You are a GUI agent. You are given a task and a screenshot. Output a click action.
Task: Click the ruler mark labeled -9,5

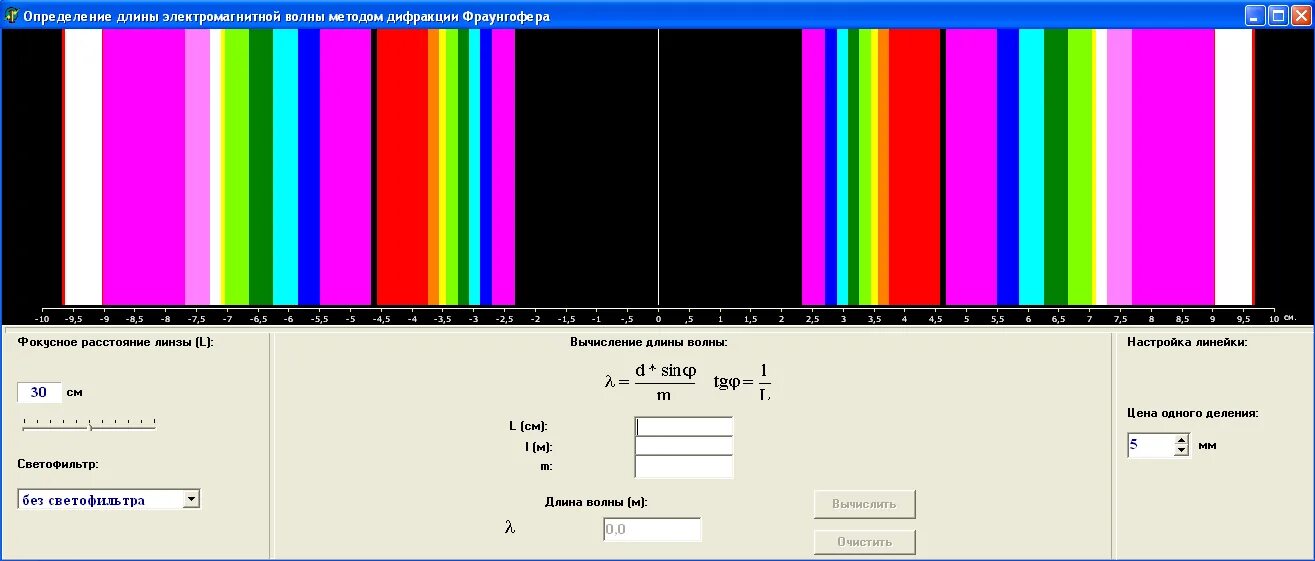pyautogui.click(x=73, y=318)
